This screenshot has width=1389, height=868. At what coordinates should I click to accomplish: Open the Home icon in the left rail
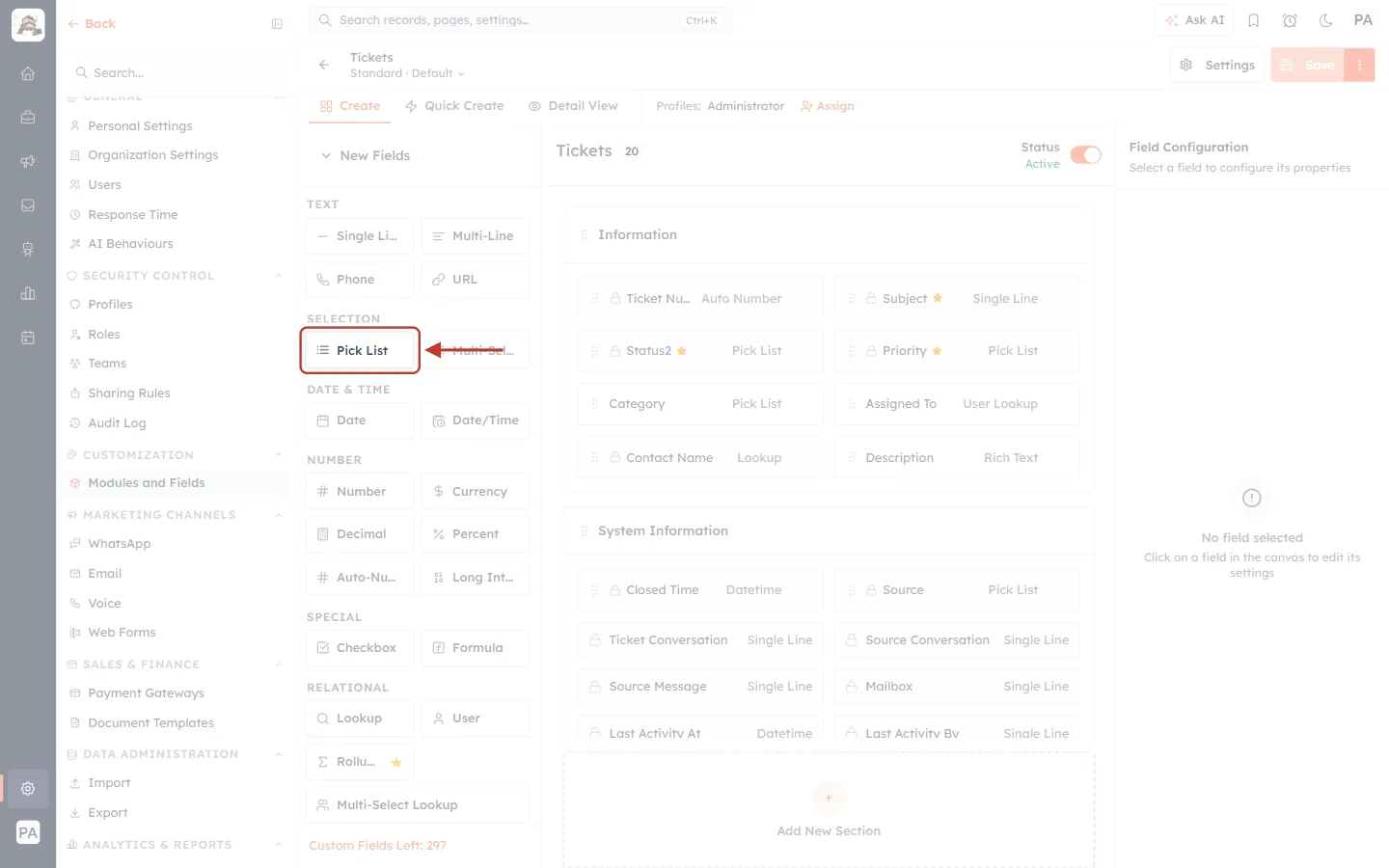point(28,73)
